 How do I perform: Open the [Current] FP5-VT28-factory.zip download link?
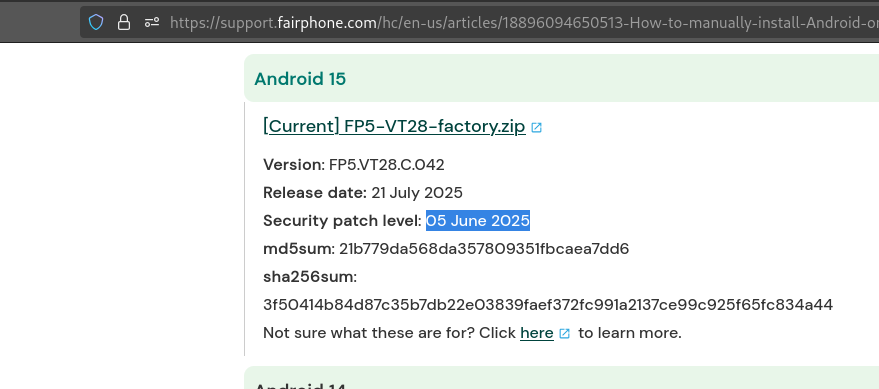click(x=394, y=127)
